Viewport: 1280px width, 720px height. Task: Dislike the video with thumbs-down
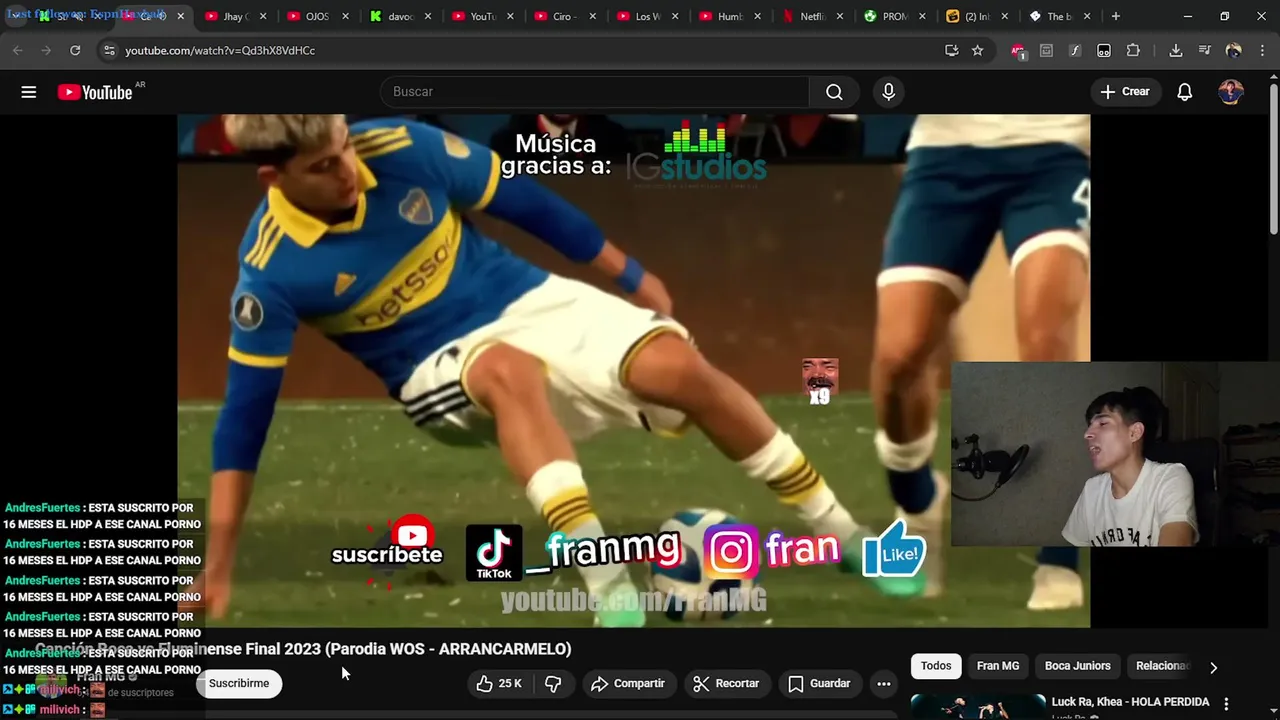553,684
